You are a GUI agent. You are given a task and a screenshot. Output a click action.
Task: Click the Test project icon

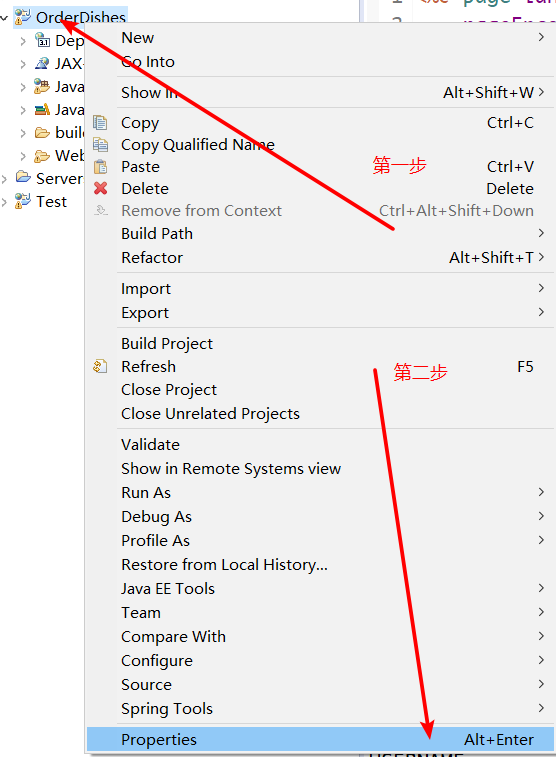(x=22, y=201)
